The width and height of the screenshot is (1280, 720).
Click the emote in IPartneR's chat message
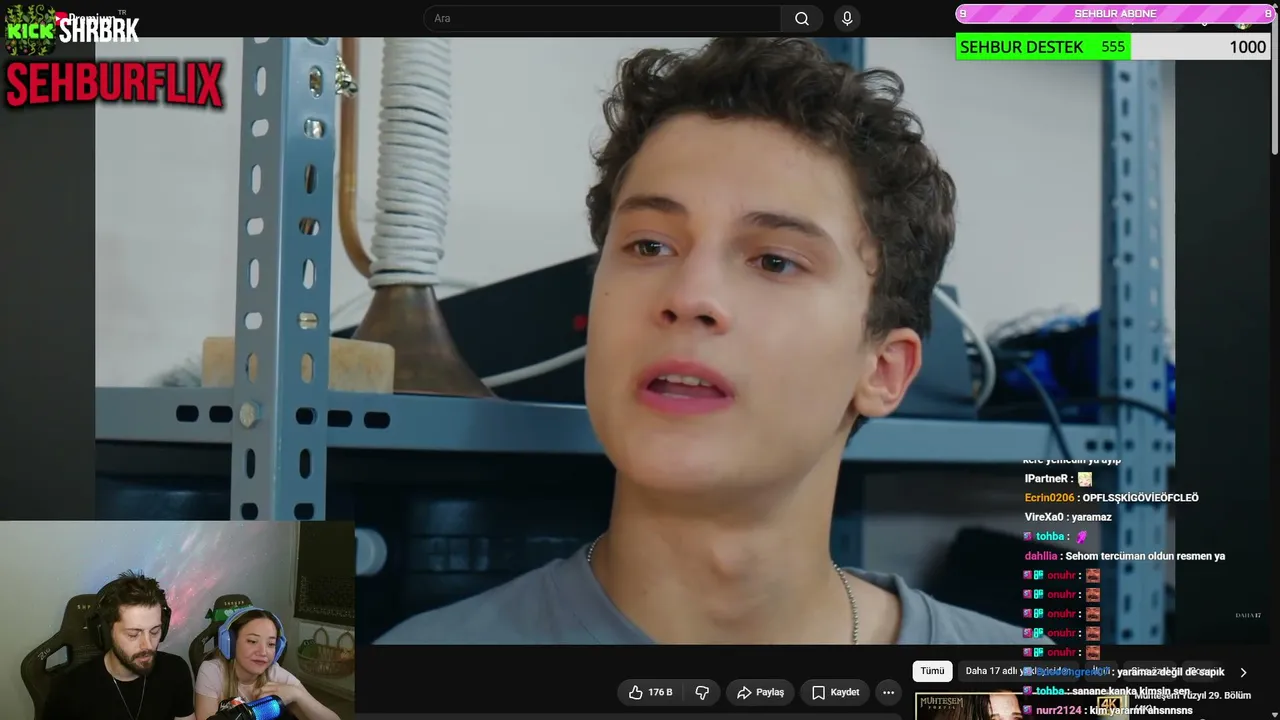tap(1085, 479)
